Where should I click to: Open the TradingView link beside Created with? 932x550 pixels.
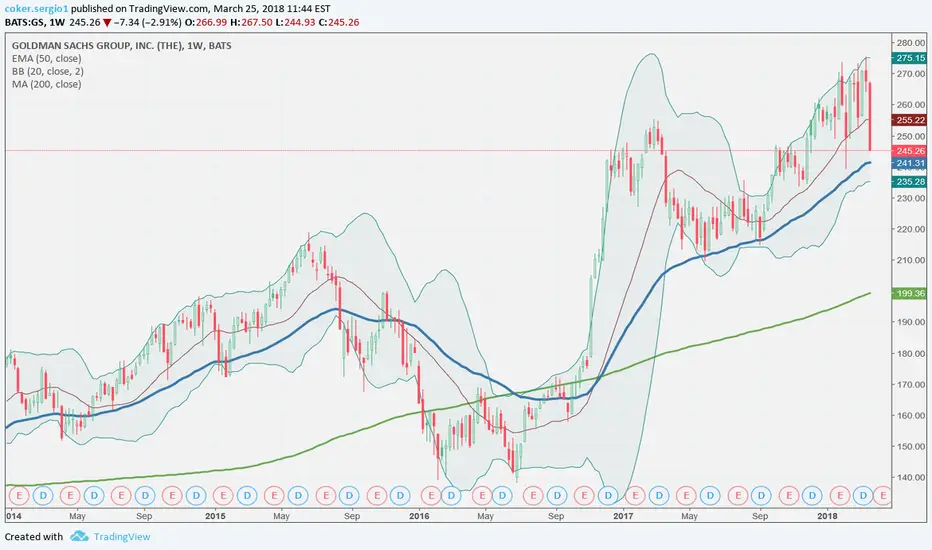click(x=122, y=536)
